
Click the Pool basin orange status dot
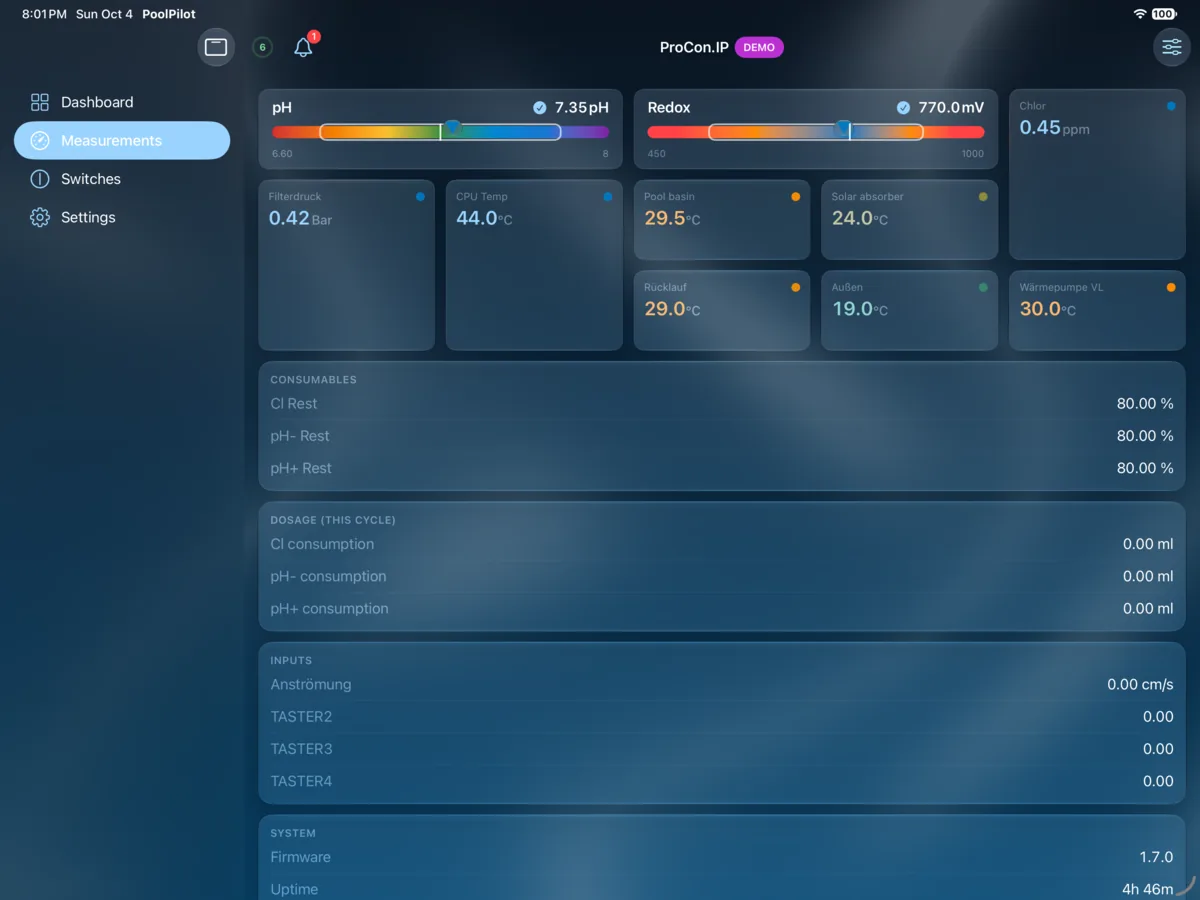[x=796, y=197]
